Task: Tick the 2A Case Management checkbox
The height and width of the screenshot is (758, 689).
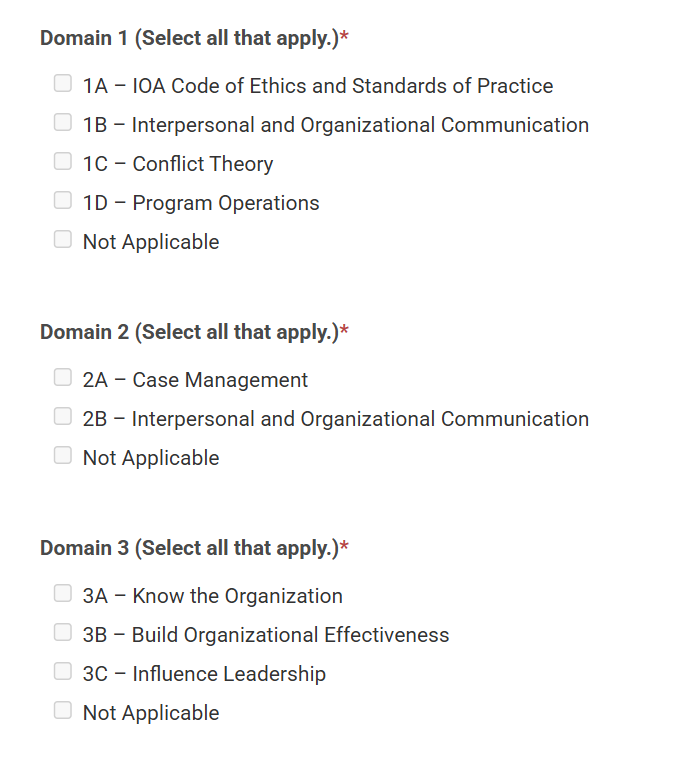Action: (63, 377)
